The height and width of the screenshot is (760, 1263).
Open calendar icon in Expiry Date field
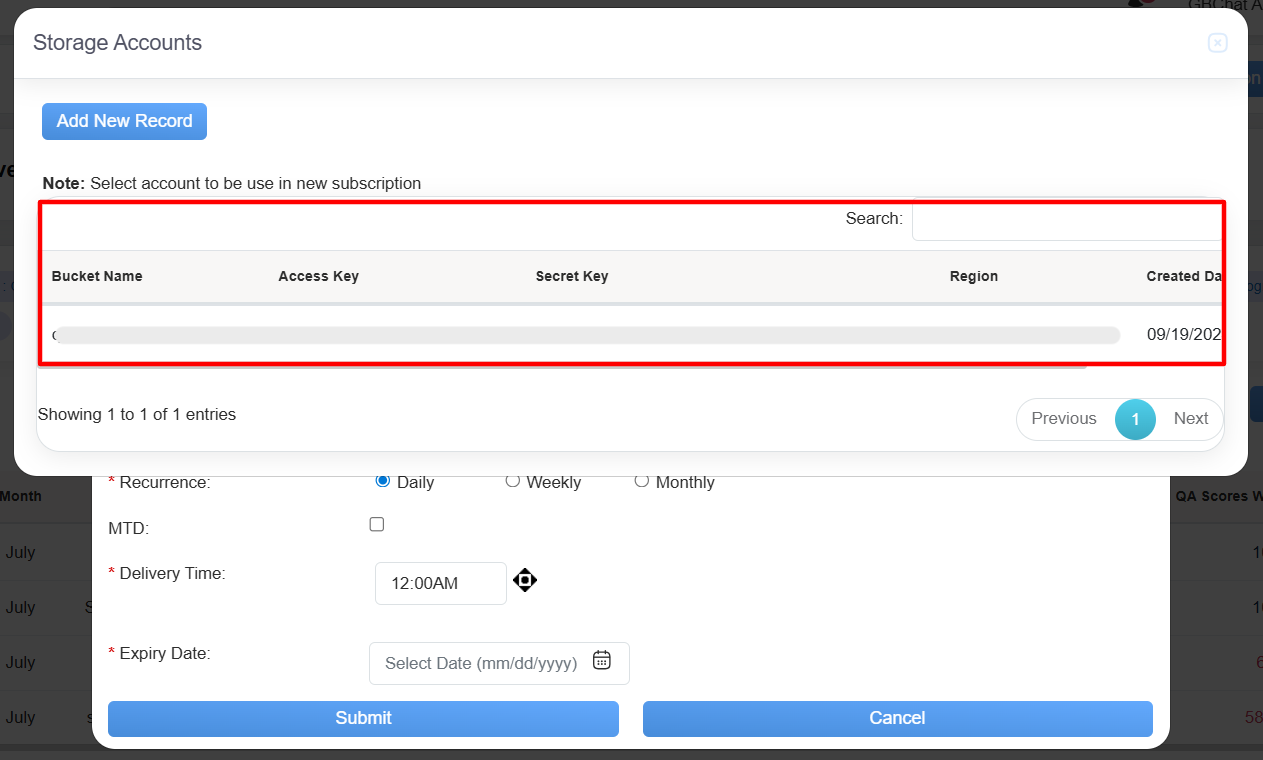tap(601, 660)
